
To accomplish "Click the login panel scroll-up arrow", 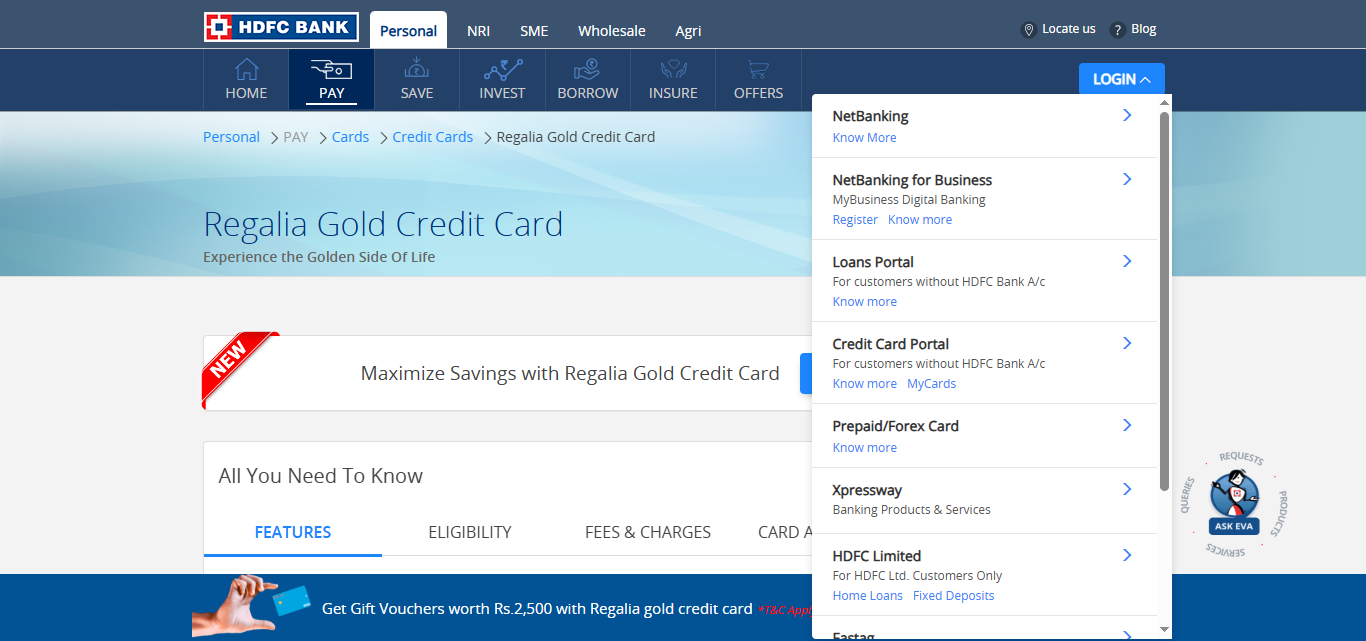I will [1164, 102].
